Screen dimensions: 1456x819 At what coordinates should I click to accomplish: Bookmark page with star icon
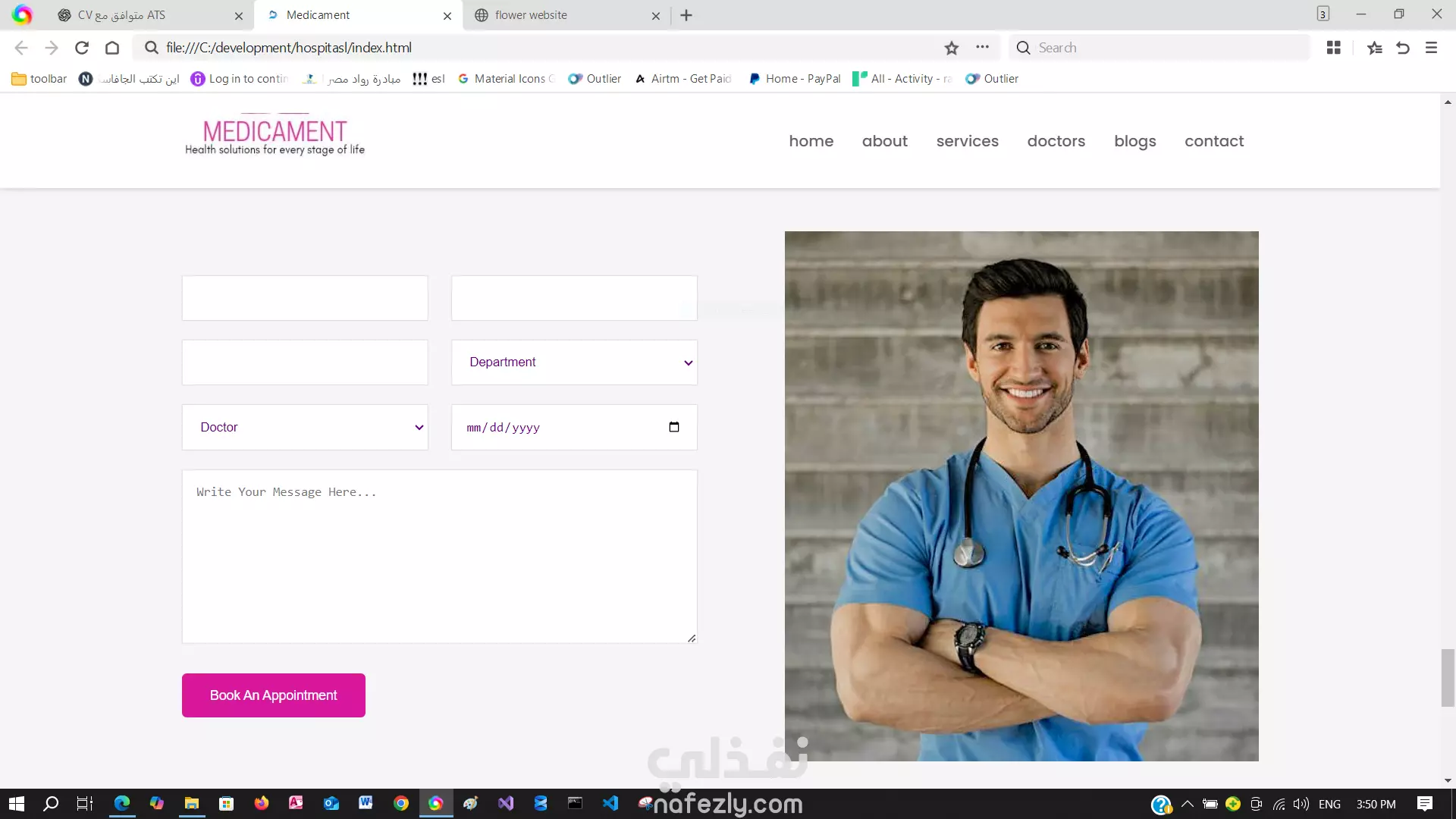pos(952,48)
